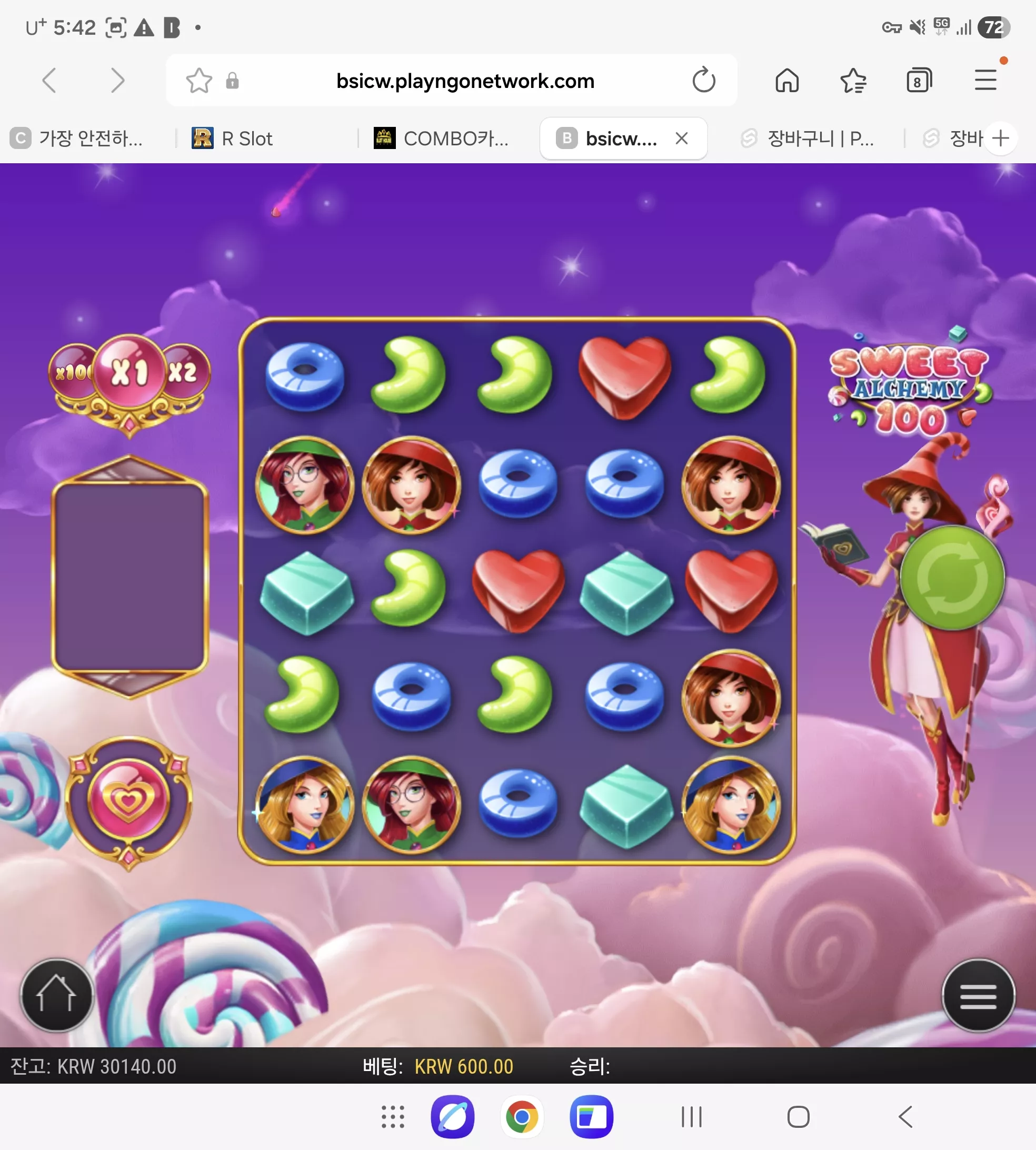Select the X1 multiplier bubble

coord(129,372)
